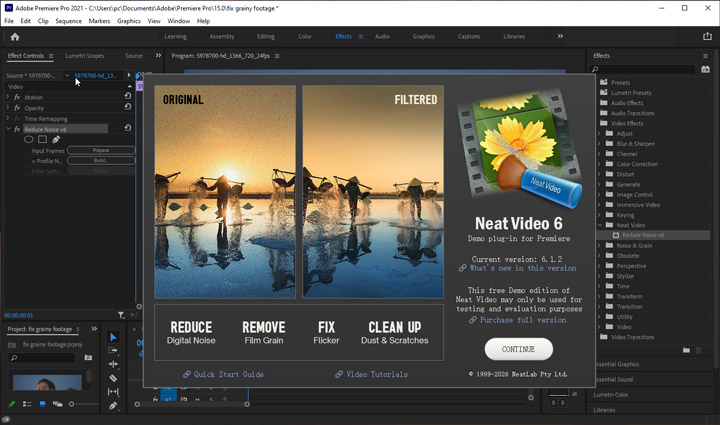
Task: Open Effect Controls panel menu
Action: [x=51, y=56]
